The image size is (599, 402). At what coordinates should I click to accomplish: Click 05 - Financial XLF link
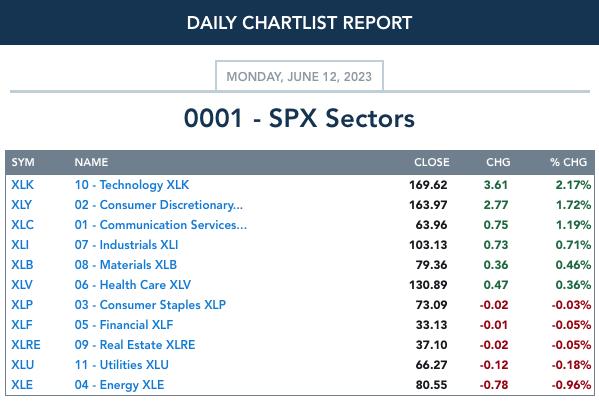124,325
